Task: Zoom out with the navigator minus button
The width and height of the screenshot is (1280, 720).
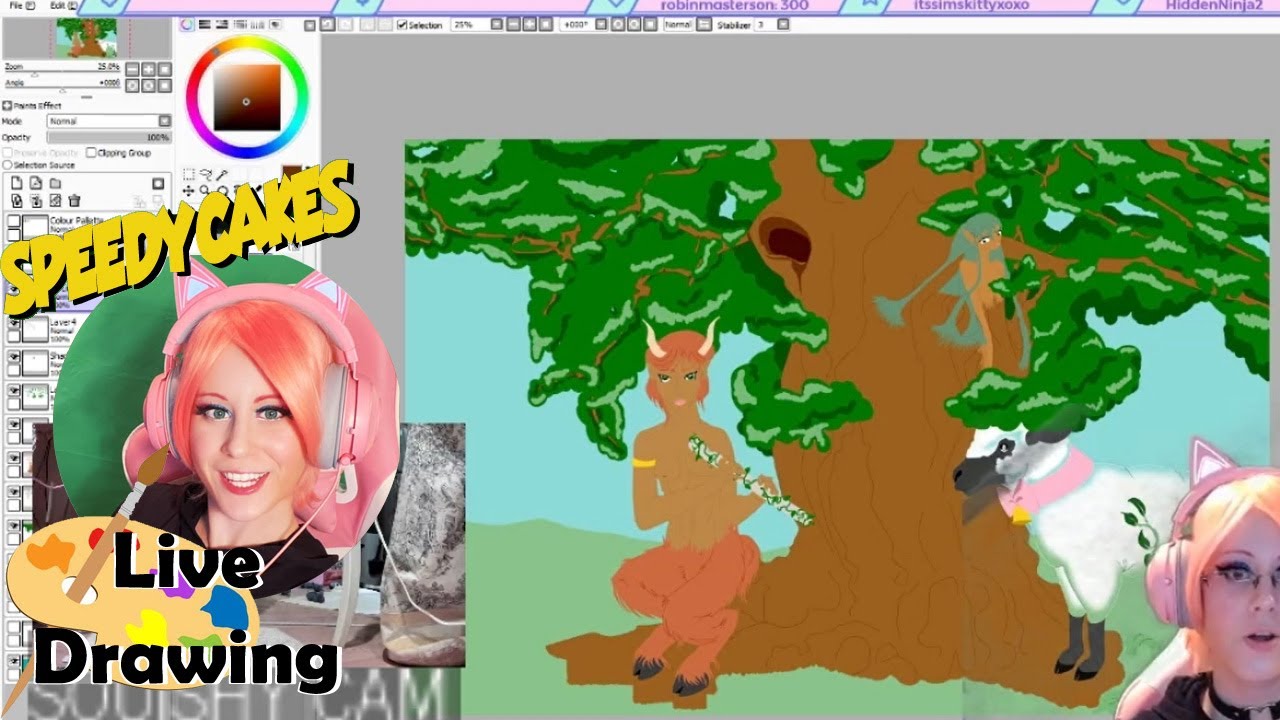Action: pyautogui.click(x=132, y=70)
